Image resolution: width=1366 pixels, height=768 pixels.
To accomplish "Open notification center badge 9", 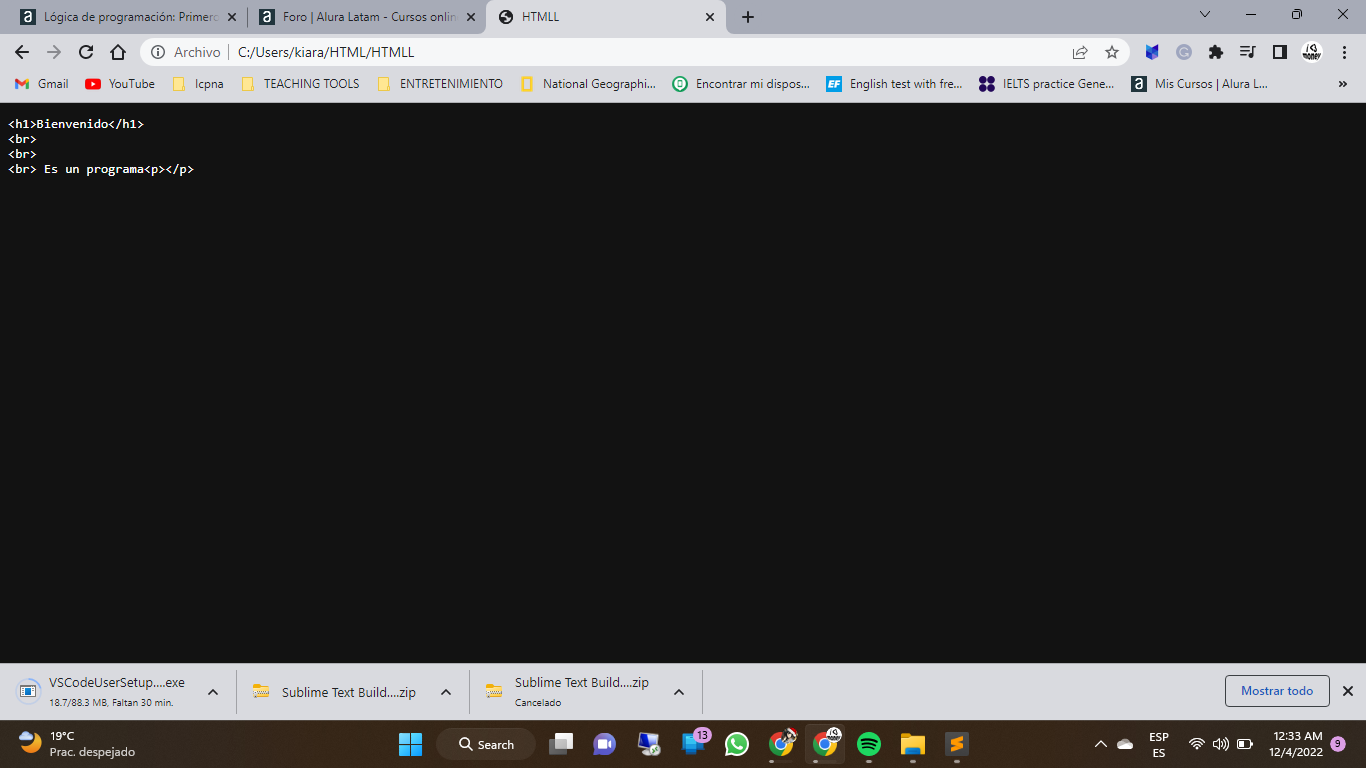I will [1338, 744].
